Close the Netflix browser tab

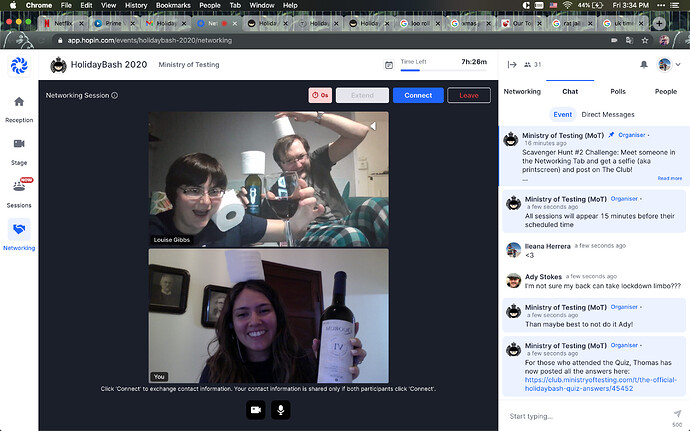(x=81, y=23)
